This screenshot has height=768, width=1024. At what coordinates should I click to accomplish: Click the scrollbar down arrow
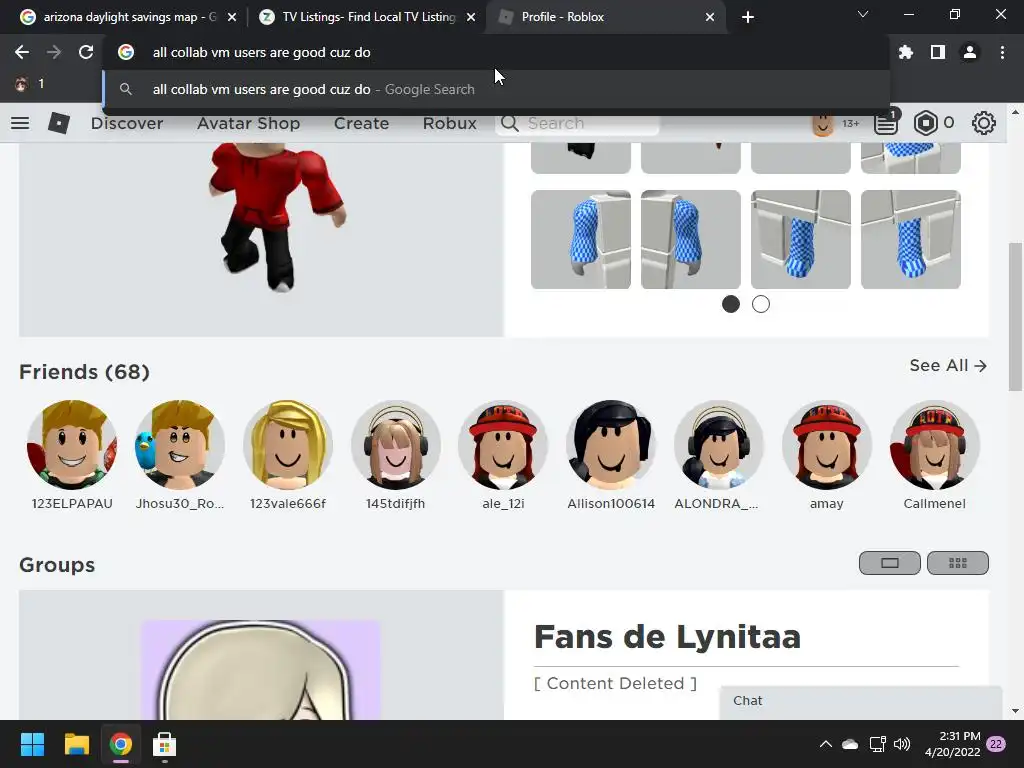pyautogui.click(x=1015, y=711)
